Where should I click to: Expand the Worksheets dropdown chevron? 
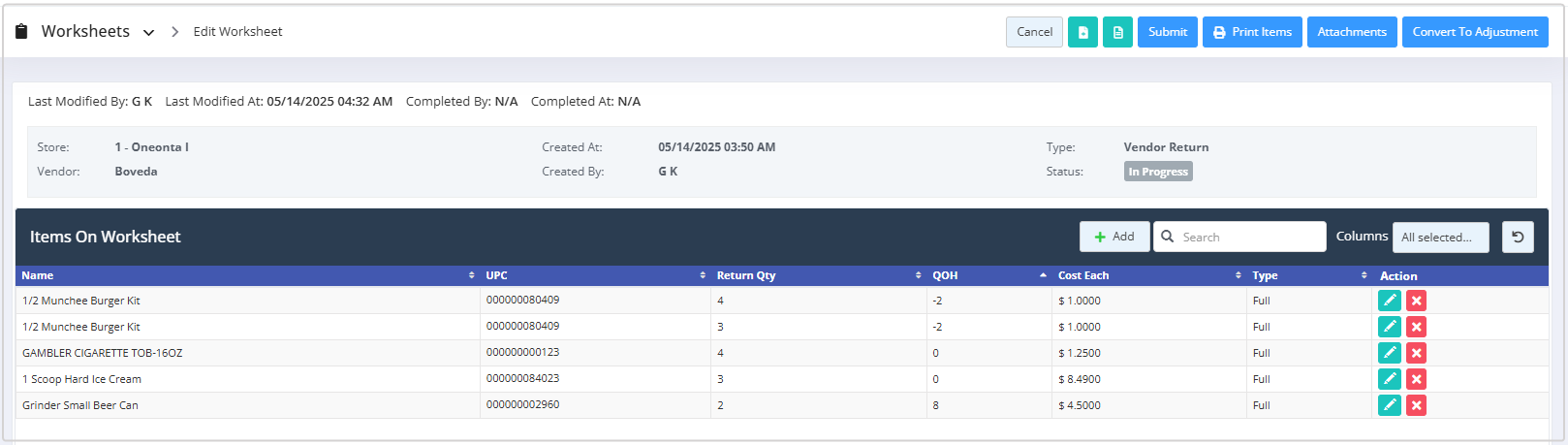[148, 32]
